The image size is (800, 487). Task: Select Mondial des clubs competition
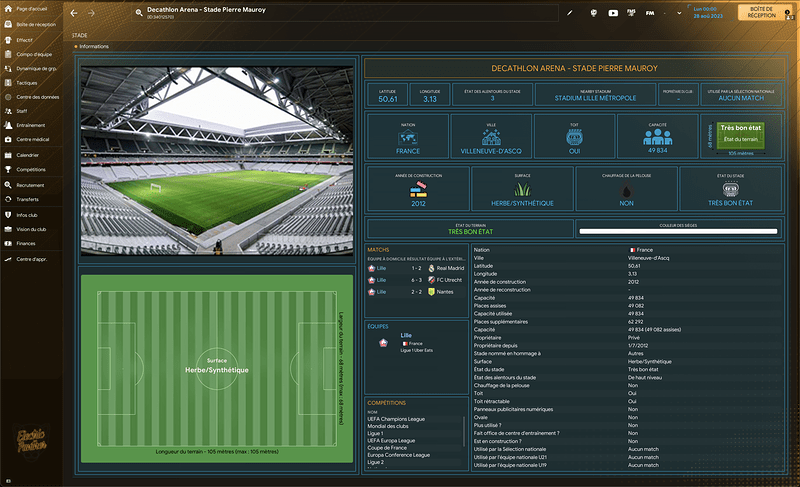[388, 426]
